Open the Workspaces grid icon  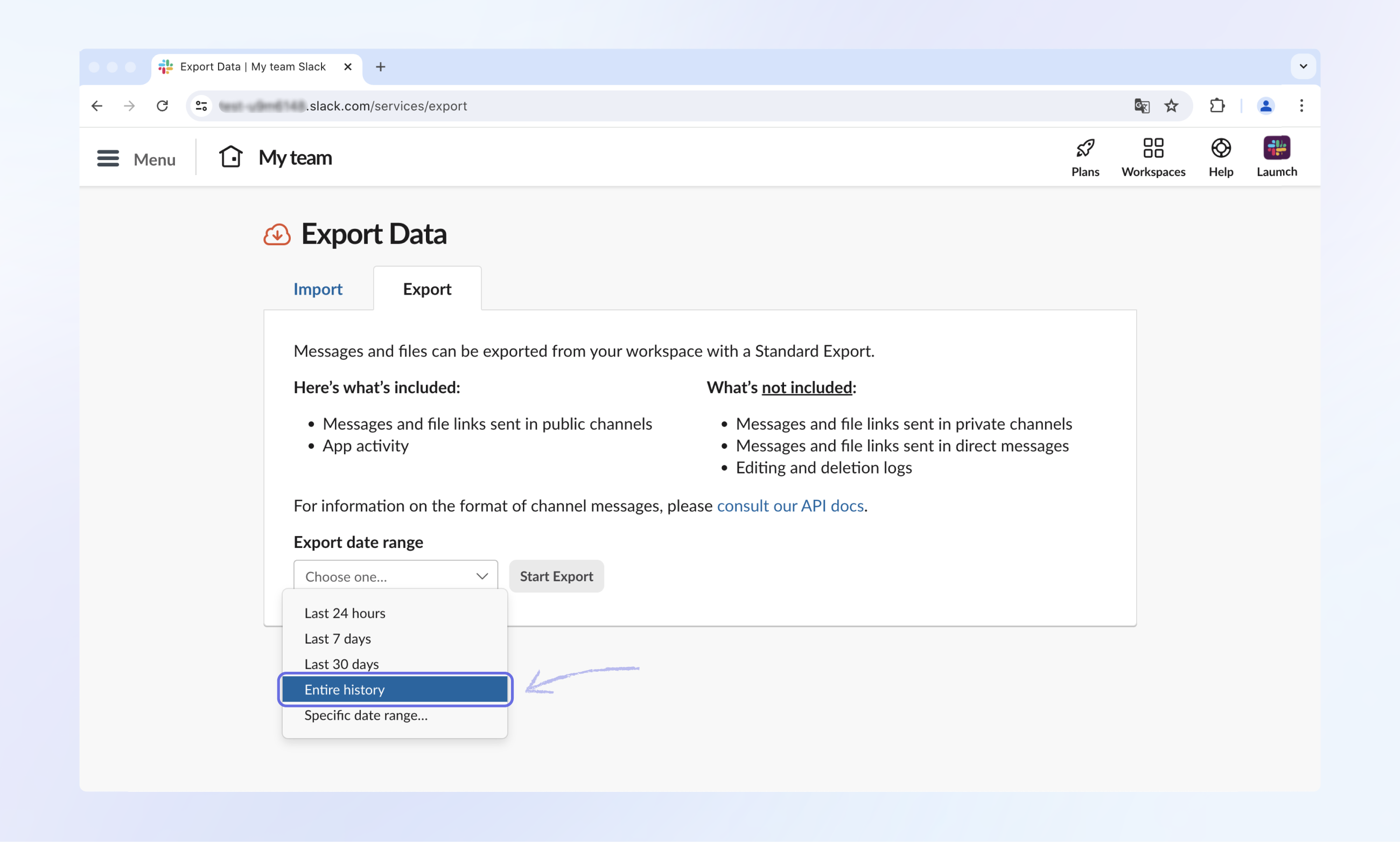point(1153,149)
